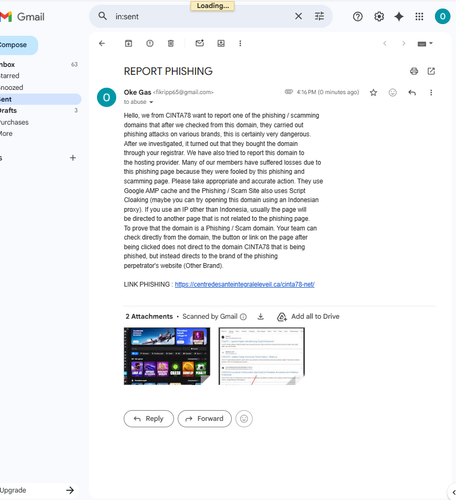
Task: Click the reply arrow by the star
Action: pyautogui.click(x=412, y=92)
